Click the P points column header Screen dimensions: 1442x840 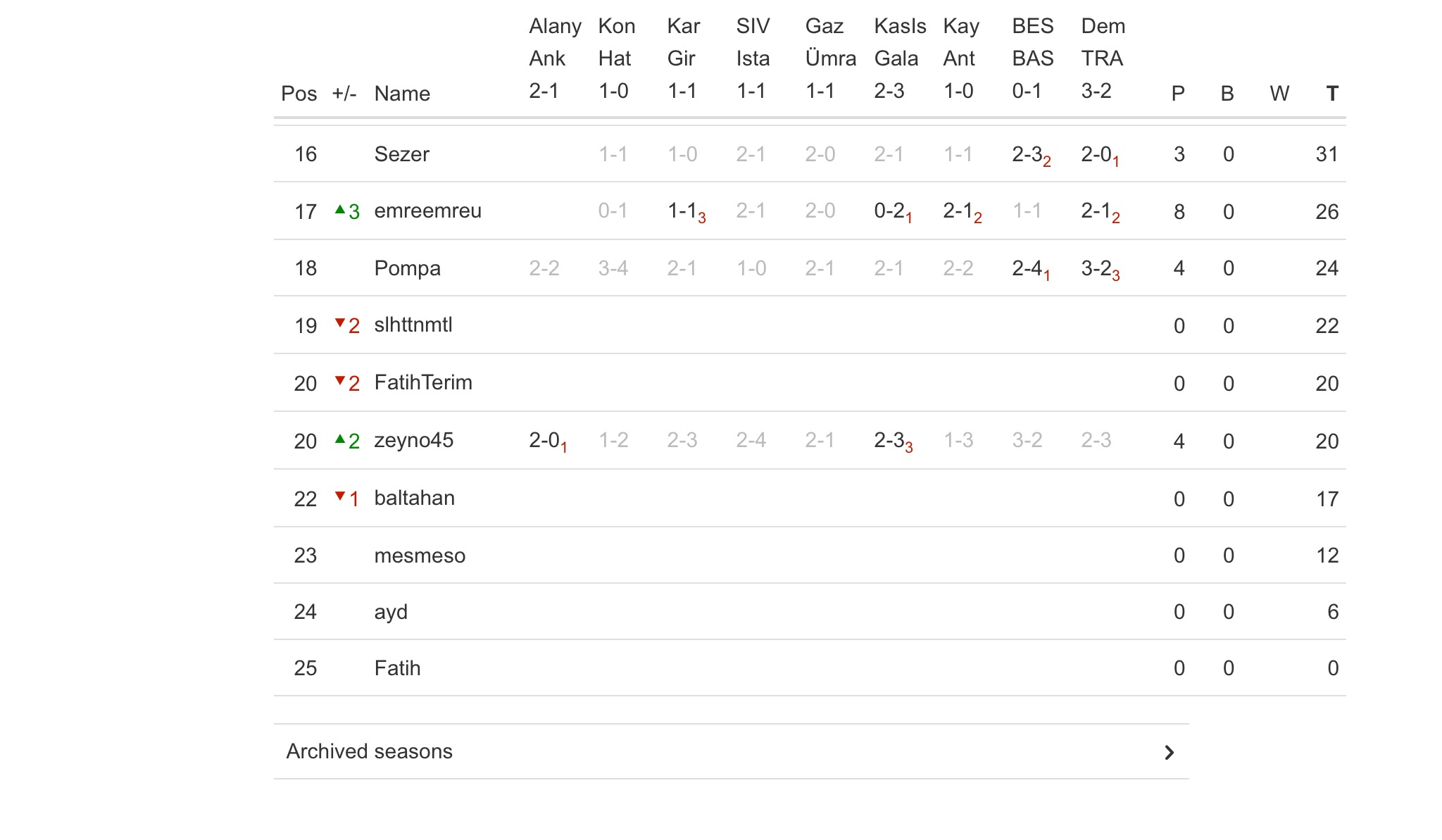(x=1178, y=94)
